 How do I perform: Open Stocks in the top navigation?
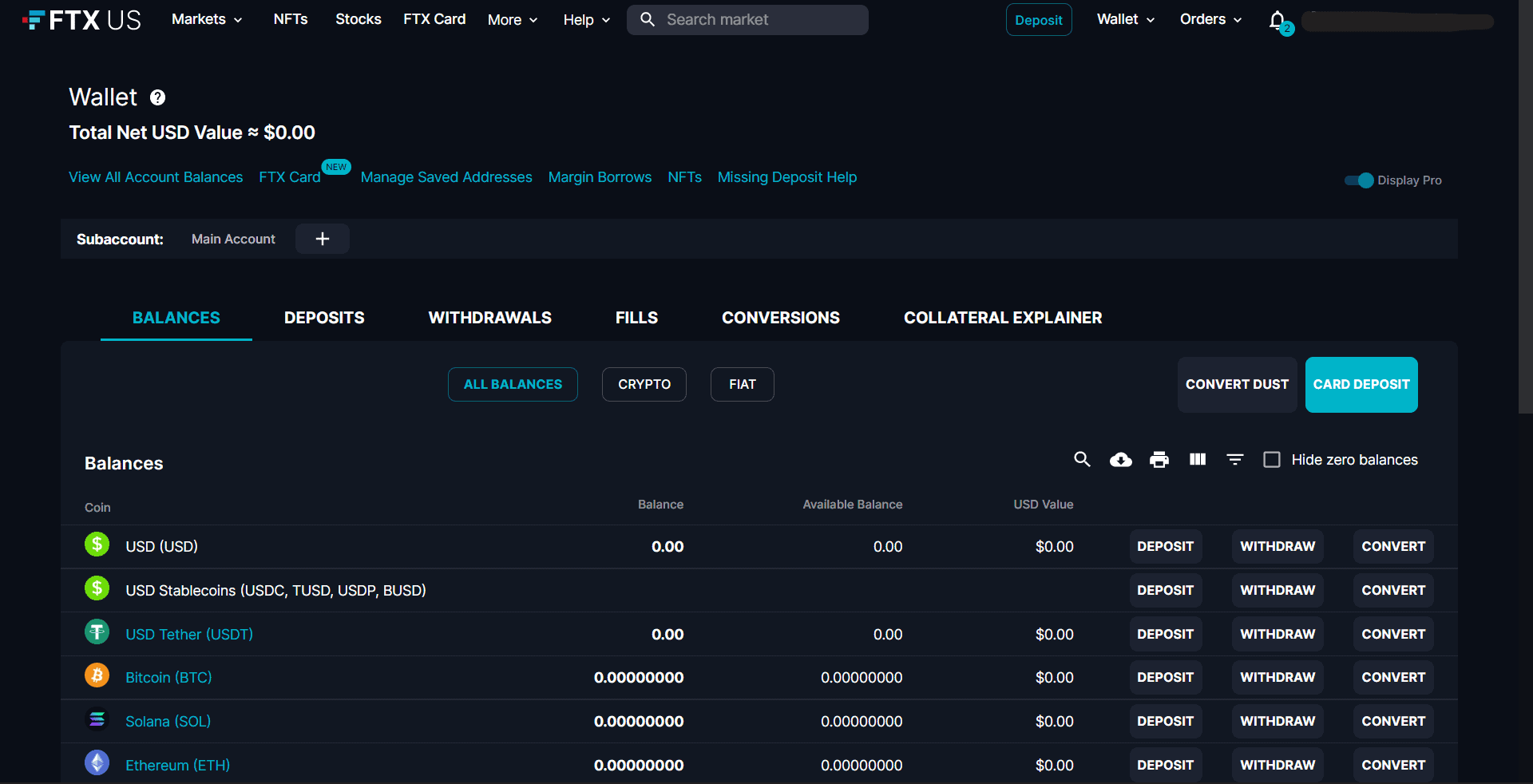point(358,19)
